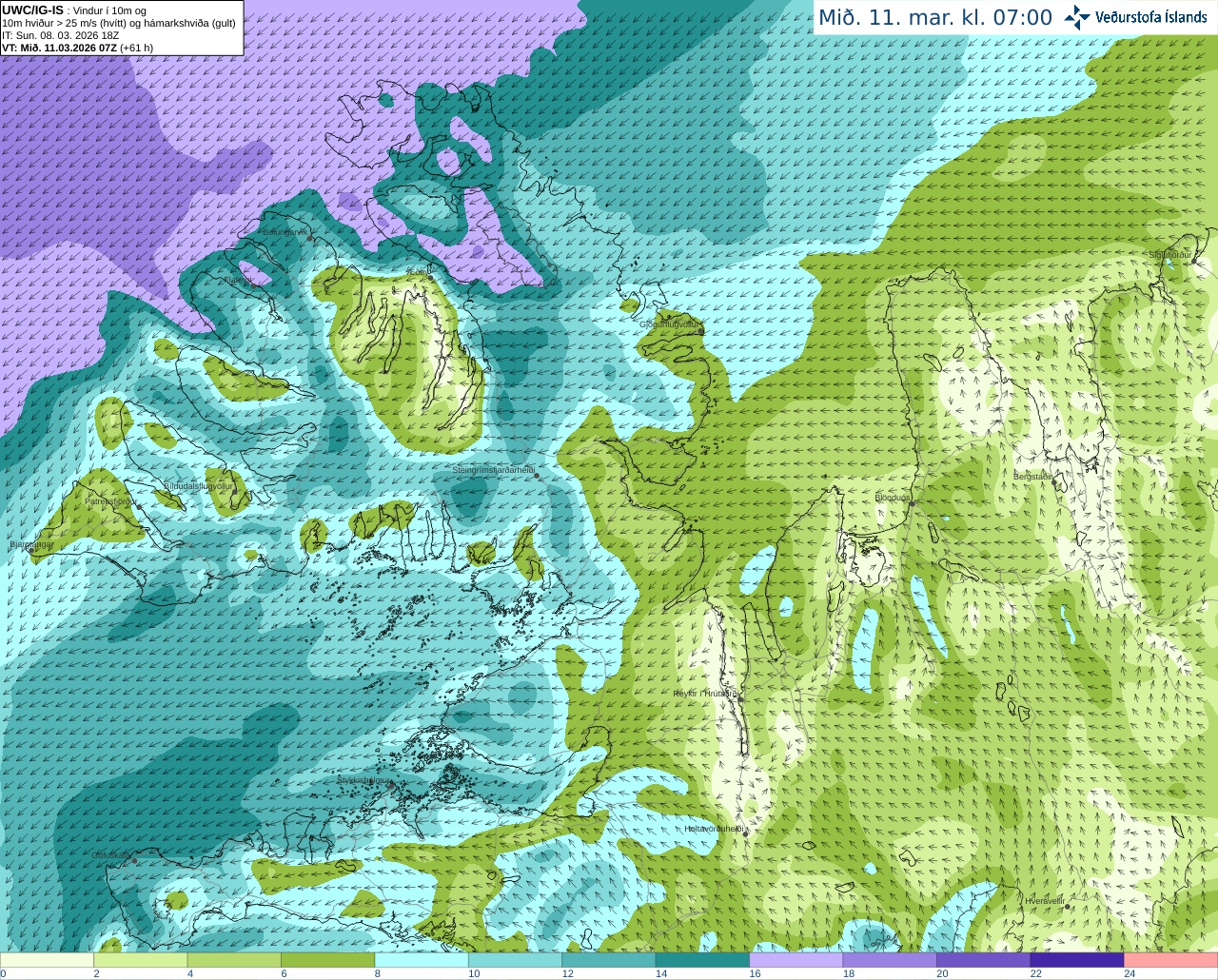Viewport: 1218px width, 980px height.
Task: Select the 2–4 m/s light green legend swatch
Action: tap(141, 959)
